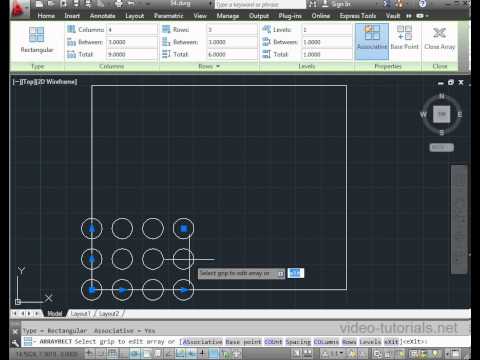
Task: Open the [2D Wireframe] visual style menu
Action: click(x=56, y=82)
